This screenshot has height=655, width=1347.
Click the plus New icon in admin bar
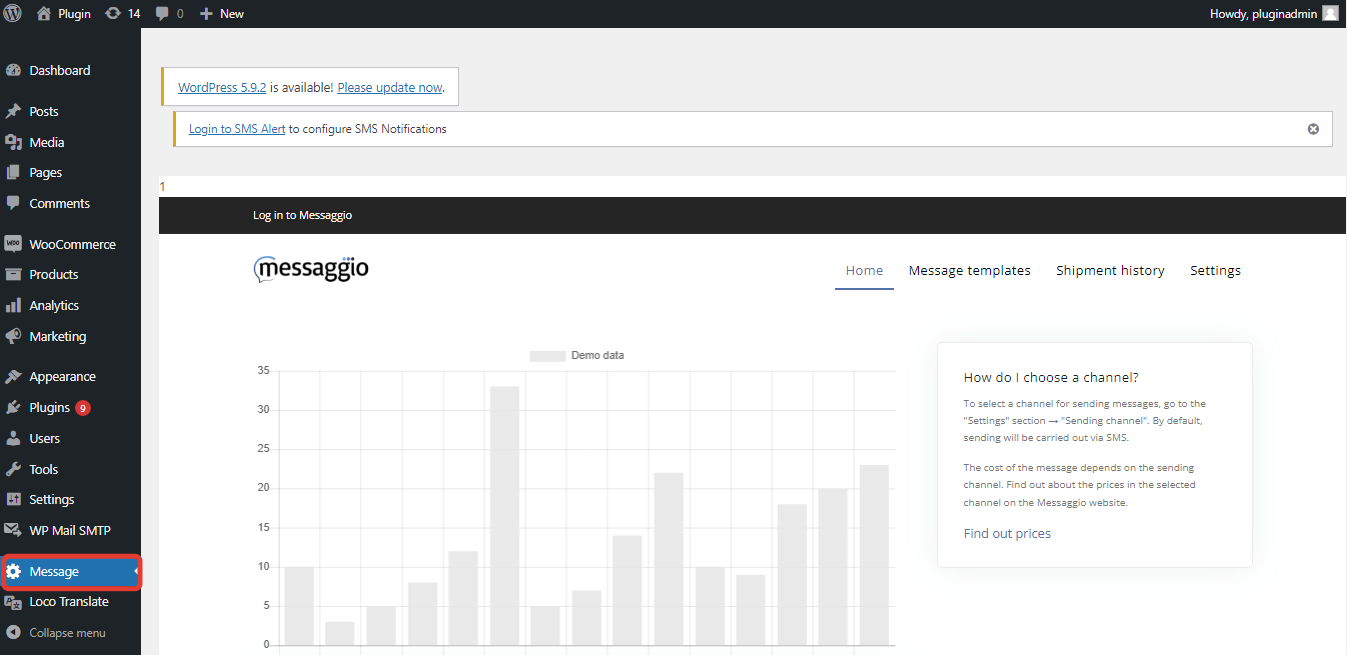click(206, 13)
